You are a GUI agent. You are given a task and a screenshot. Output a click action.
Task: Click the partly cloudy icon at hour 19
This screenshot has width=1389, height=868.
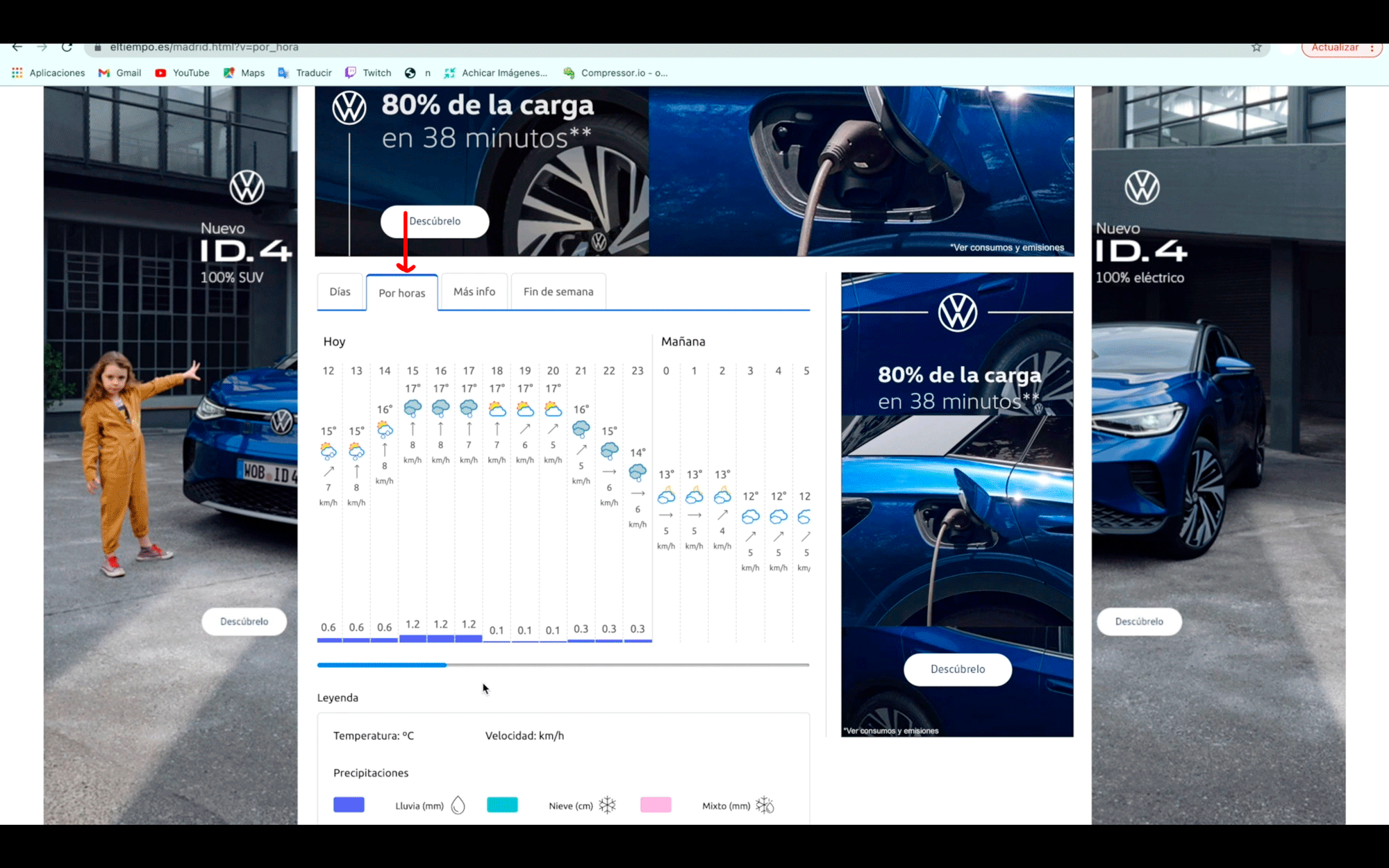[524, 408]
